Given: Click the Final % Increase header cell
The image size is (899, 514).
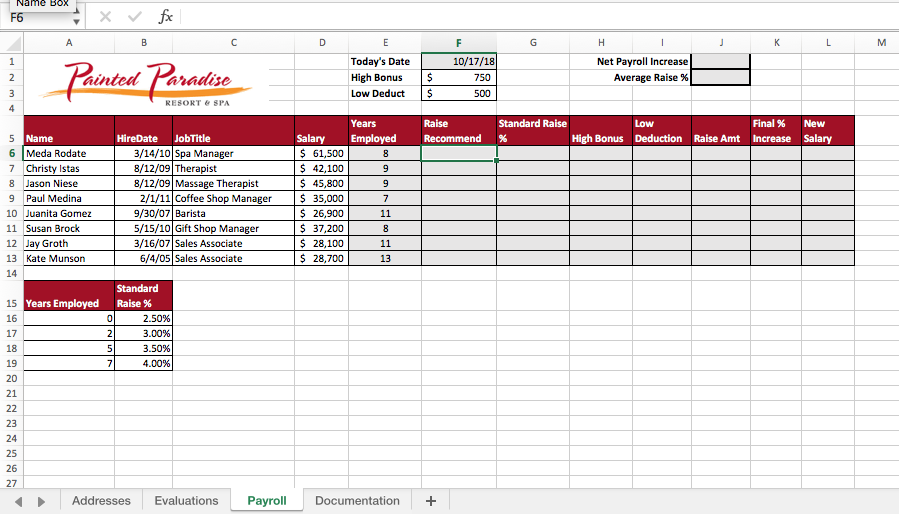Looking at the screenshot, I should click(x=776, y=130).
